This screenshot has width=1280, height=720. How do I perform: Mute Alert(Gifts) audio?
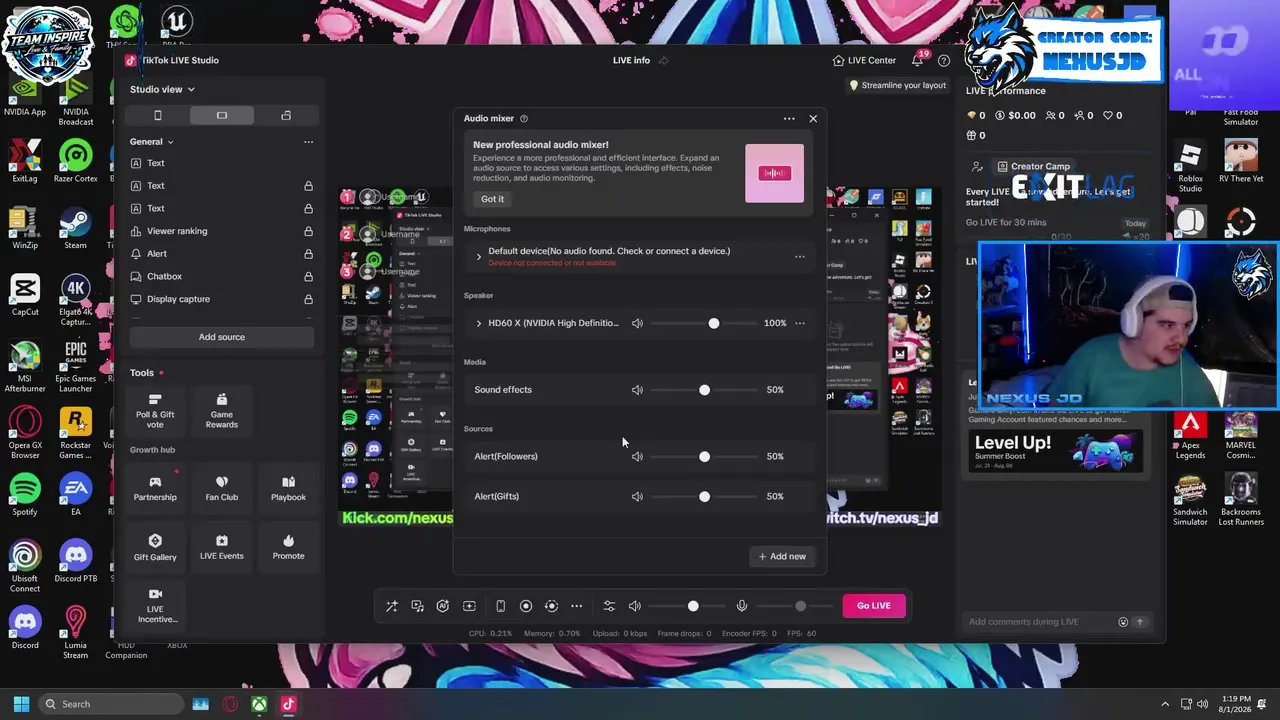point(637,497)
